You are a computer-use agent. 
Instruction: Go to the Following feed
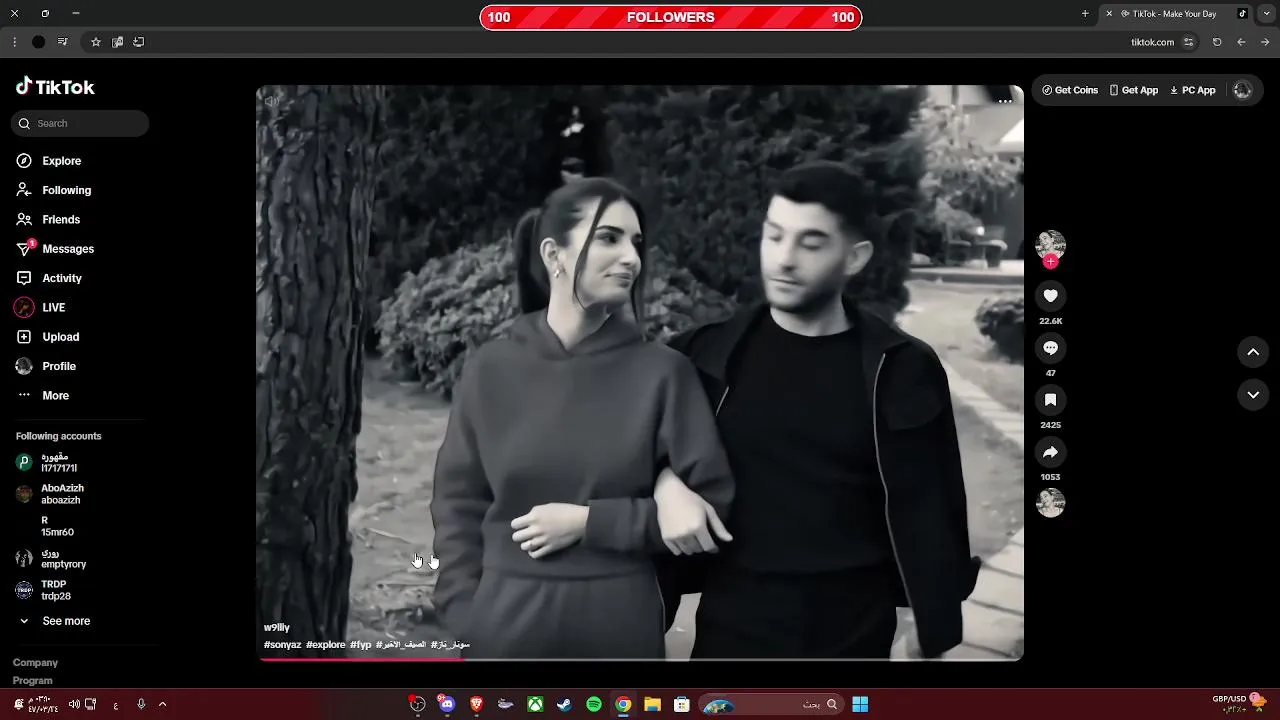tap(53, 190)
